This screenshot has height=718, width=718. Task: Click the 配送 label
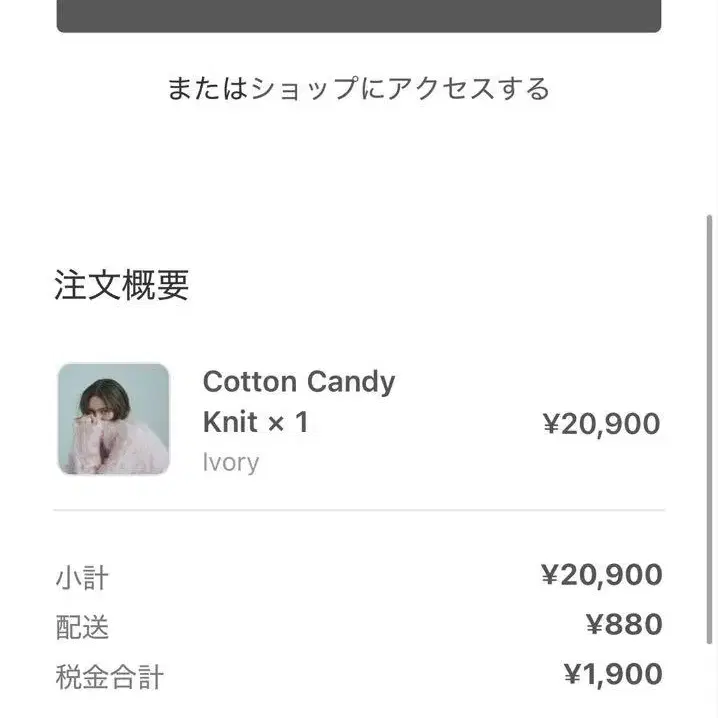pos(82,628)
